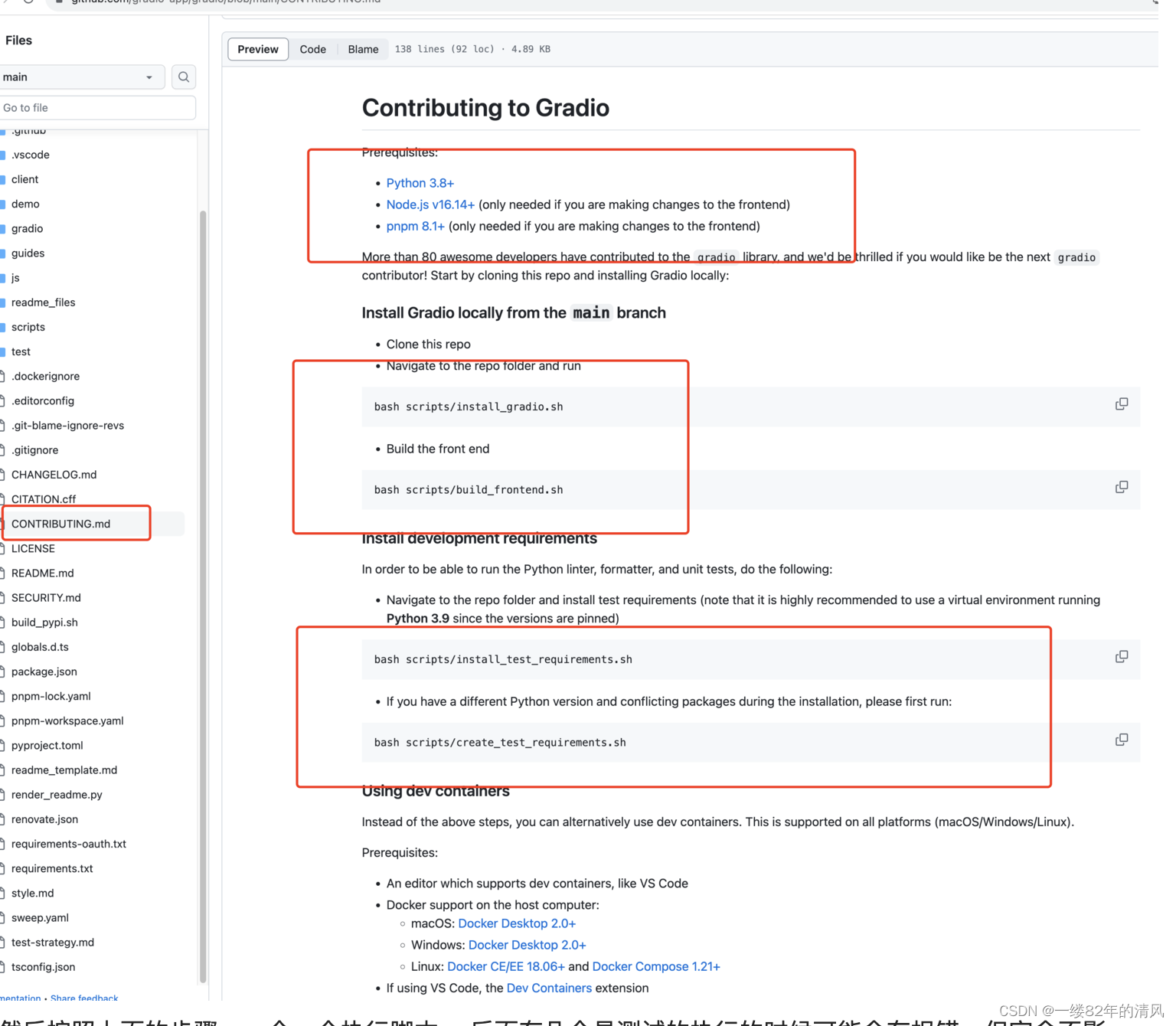The image size is (1176, 1026).
Task: Click the Contributing to Gradio heading
Action: click(485, 108)
